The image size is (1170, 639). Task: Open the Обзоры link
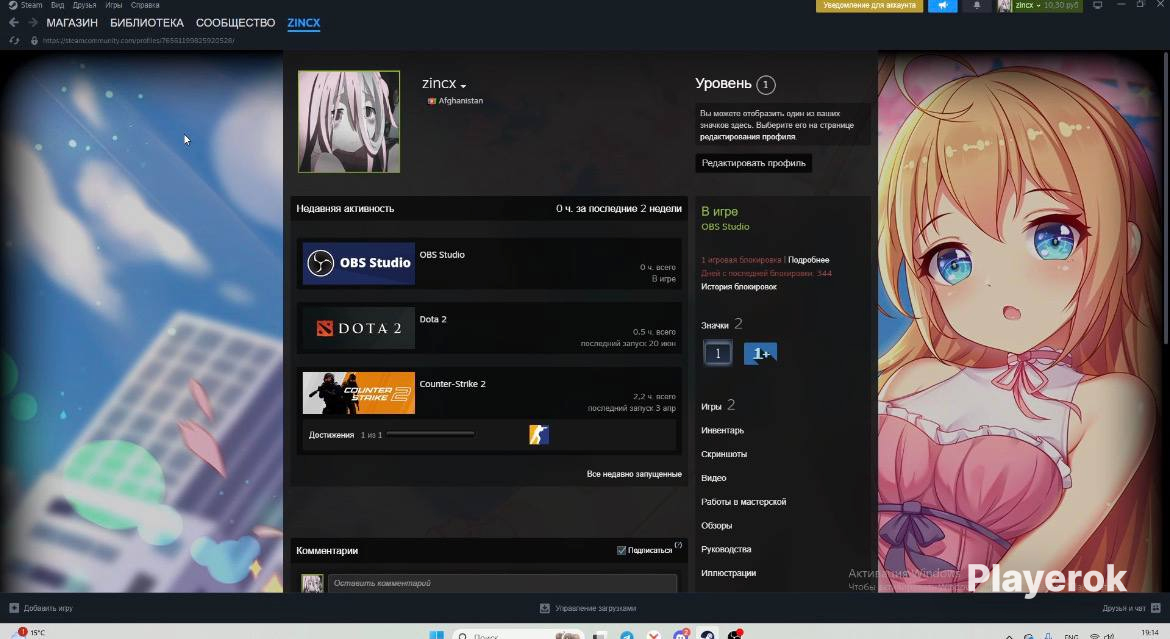(x=716, y=526)
